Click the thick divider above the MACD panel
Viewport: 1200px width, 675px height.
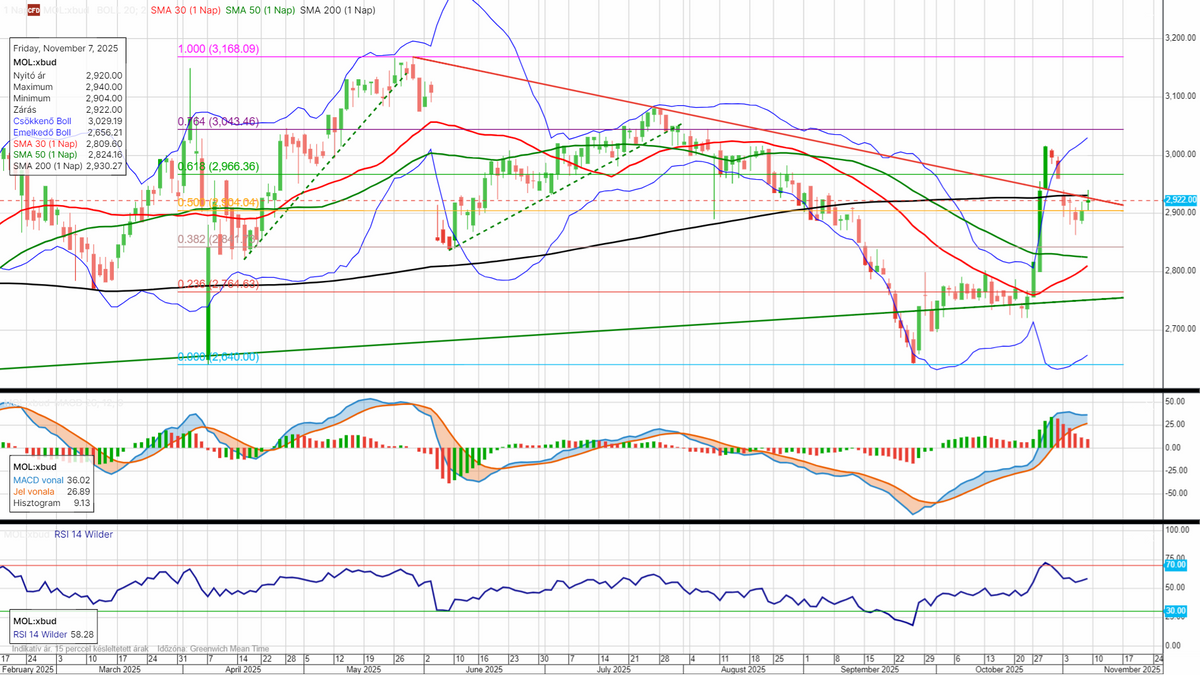(x=600, y=389)
